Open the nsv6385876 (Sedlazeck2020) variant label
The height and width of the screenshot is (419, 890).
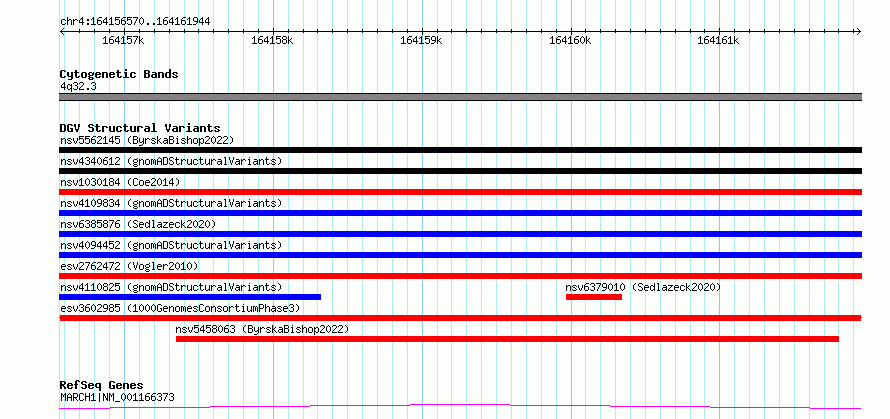click(138, 224)
